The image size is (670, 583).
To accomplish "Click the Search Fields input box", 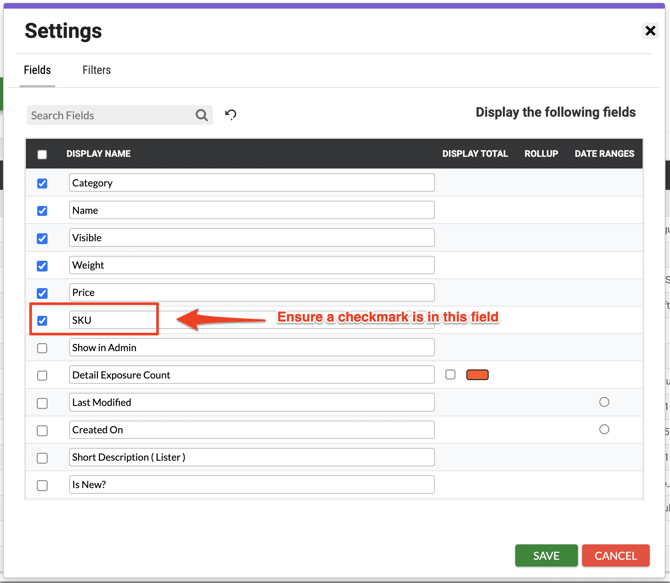I will (110, 115).
